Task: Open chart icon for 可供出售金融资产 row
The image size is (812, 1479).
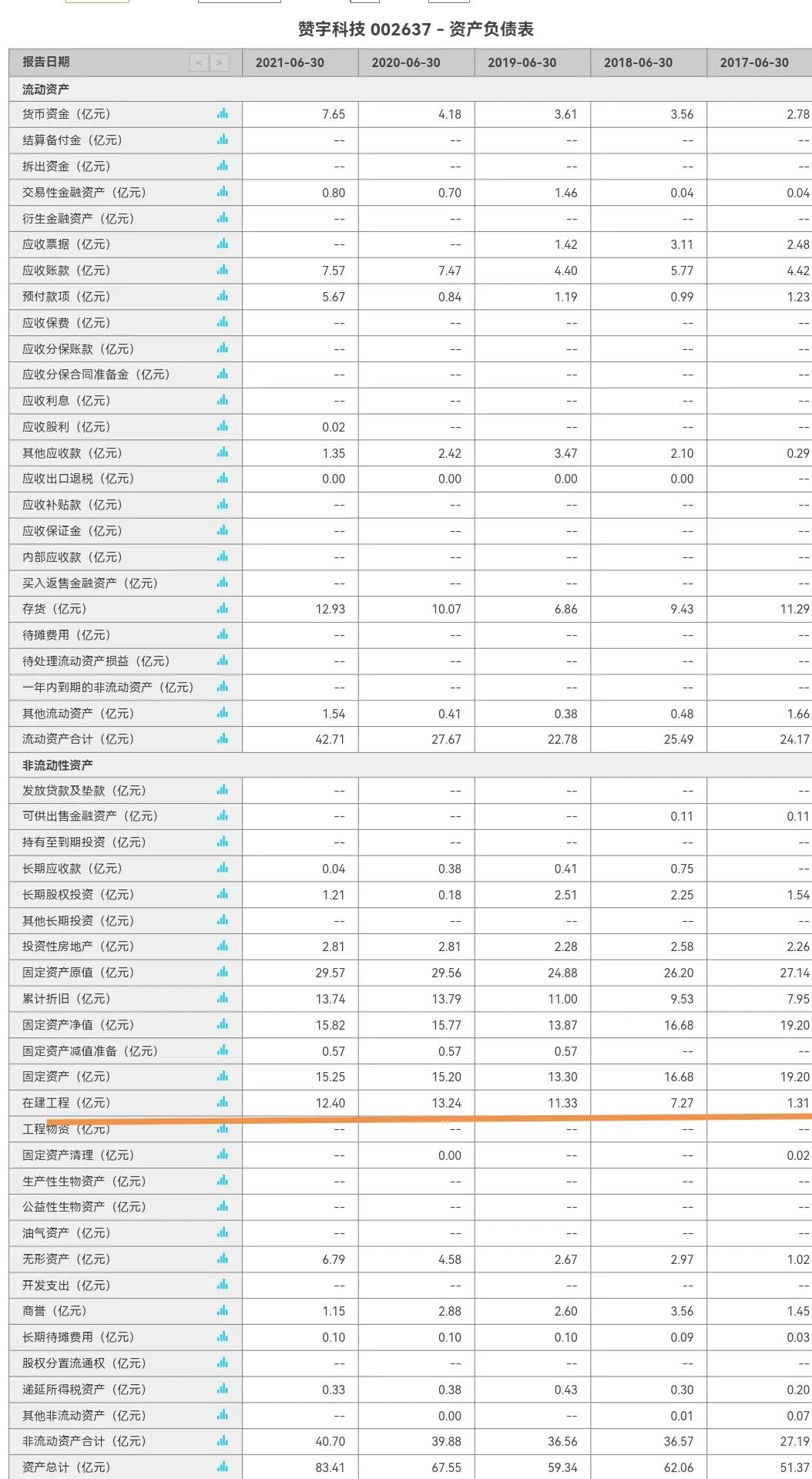Action: click(x=223, y=815)
